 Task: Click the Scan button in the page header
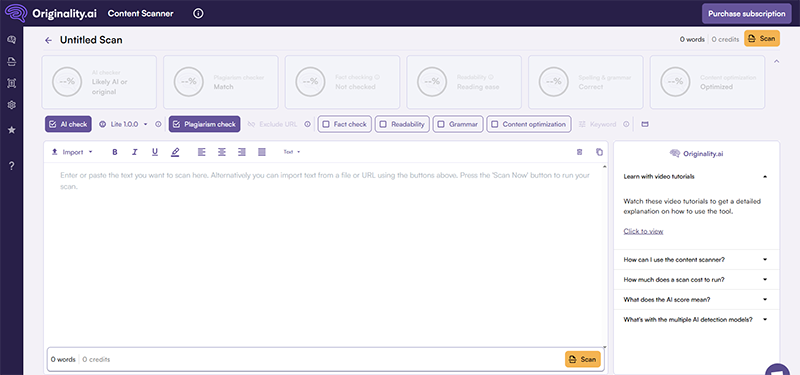tap(762, 39)
